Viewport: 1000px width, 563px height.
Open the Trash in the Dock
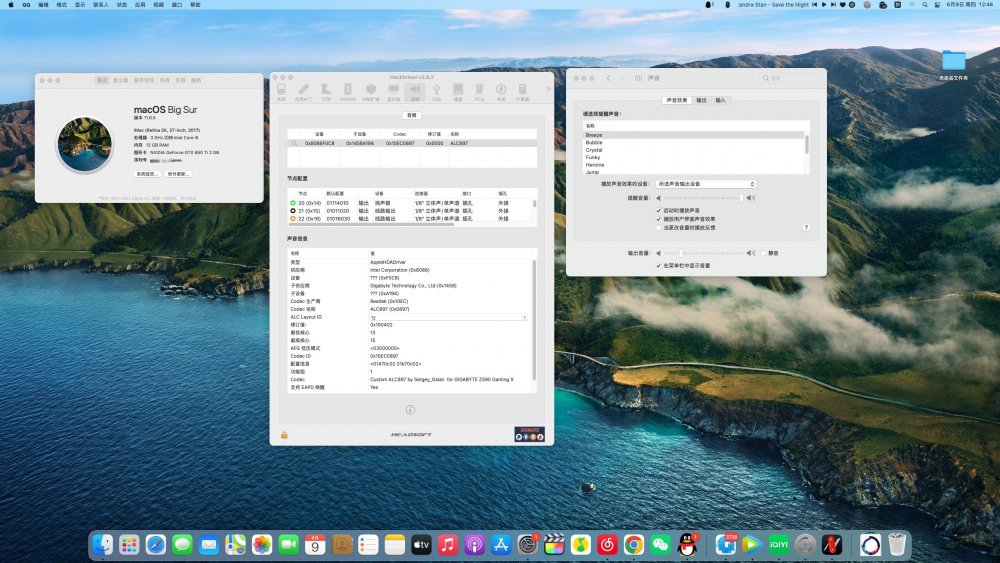(x=897, y=545)
